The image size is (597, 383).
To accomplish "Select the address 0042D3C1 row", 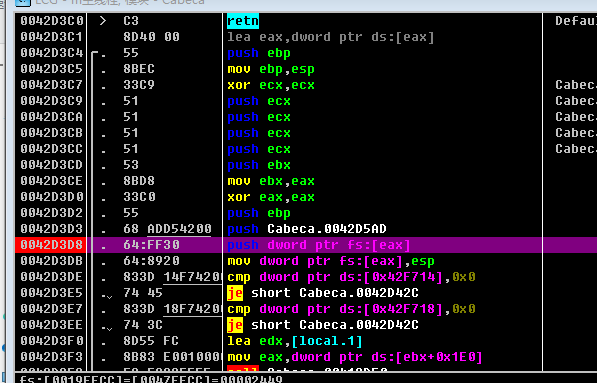I will [51, 37].
